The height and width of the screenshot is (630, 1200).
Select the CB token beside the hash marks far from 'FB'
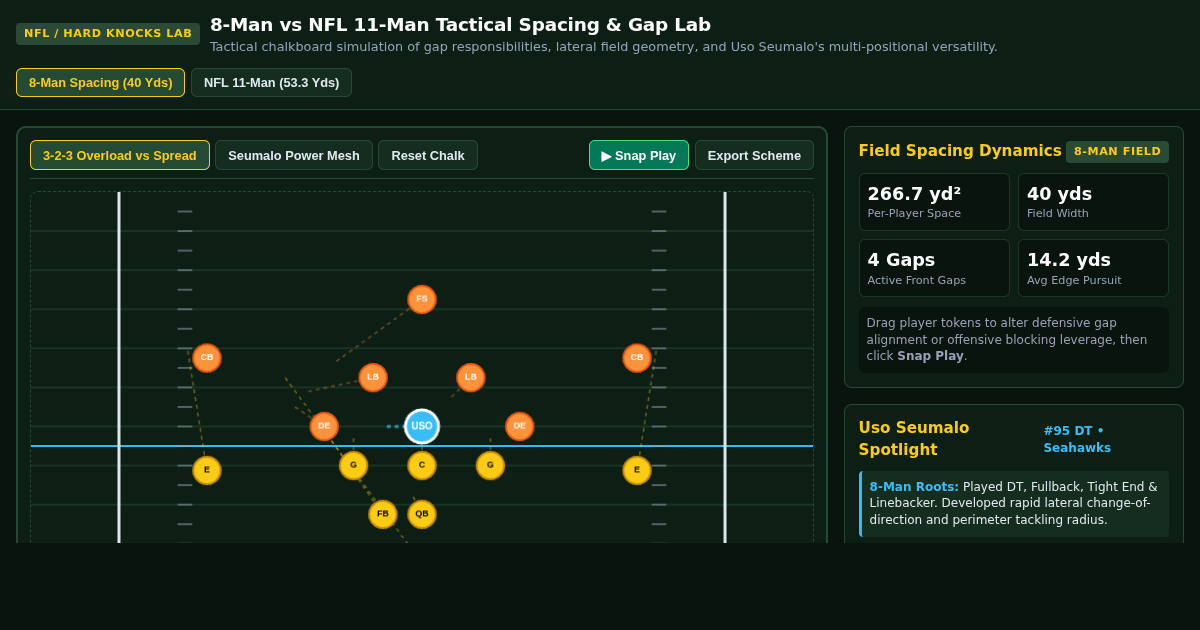tap(637, 358)
